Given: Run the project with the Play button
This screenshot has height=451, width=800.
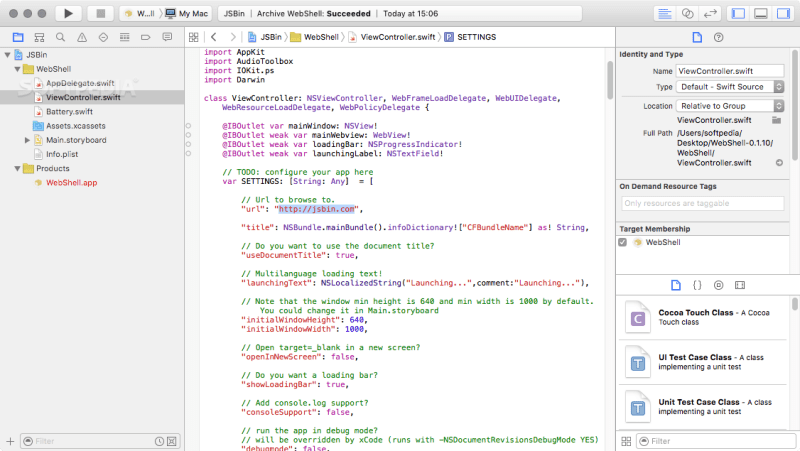Looking at the screenshot, I should 68,14.
